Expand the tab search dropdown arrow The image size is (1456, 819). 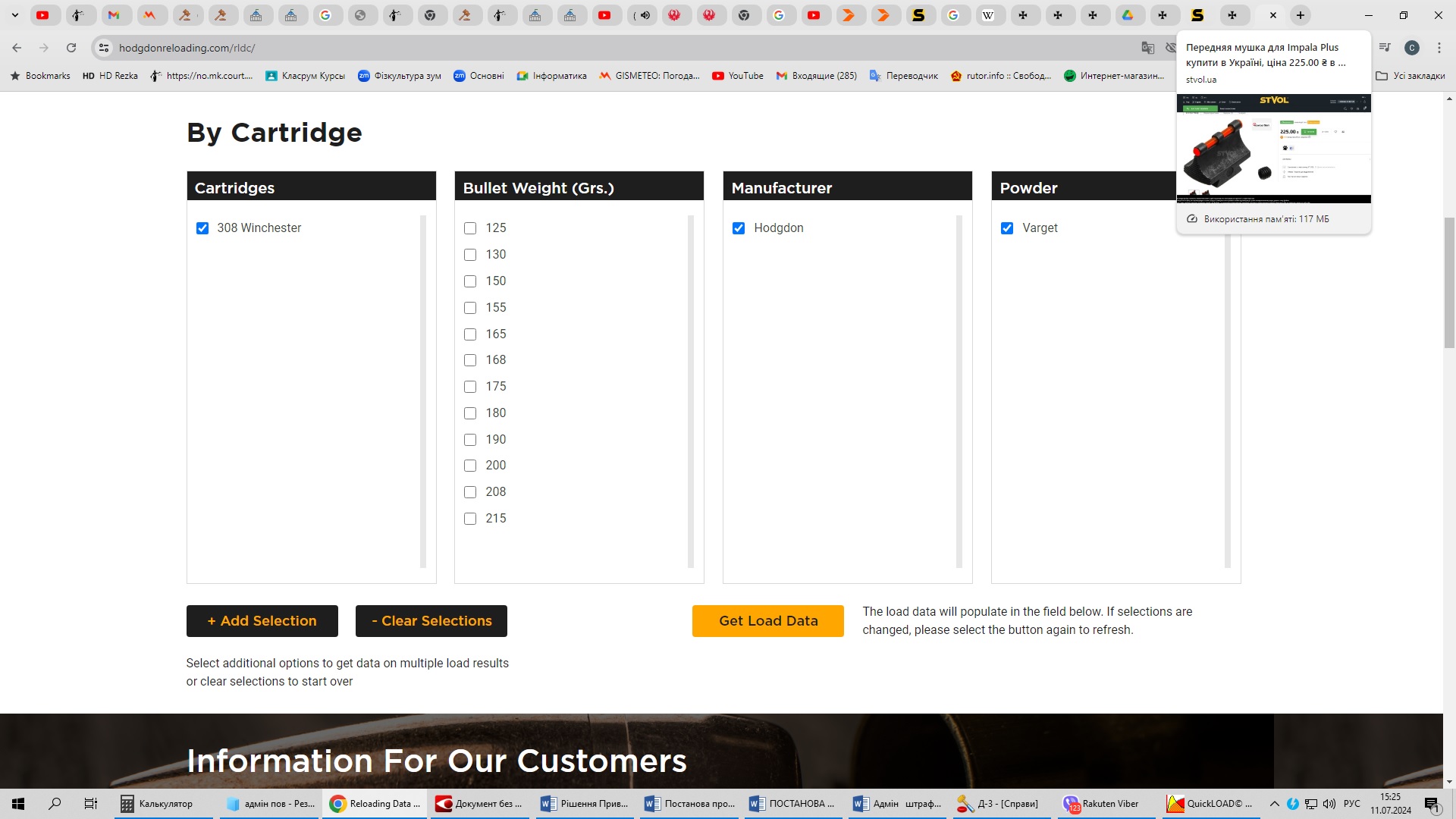pos(14,15)
